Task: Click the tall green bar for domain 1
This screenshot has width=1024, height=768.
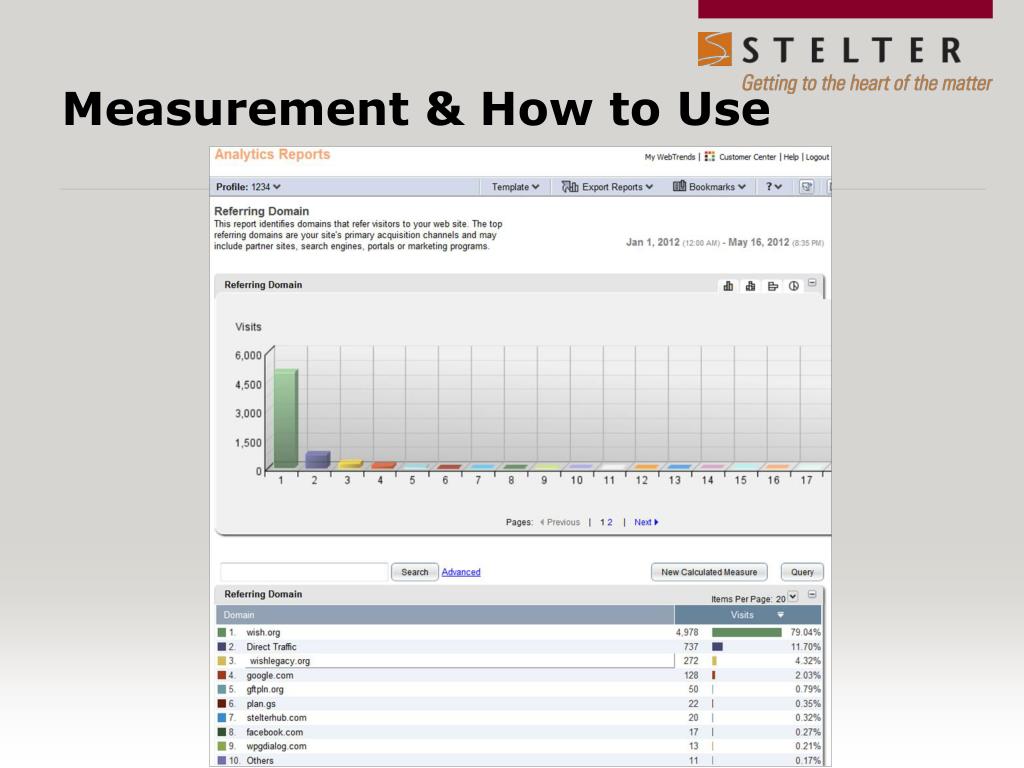Action: coord(285,418)
